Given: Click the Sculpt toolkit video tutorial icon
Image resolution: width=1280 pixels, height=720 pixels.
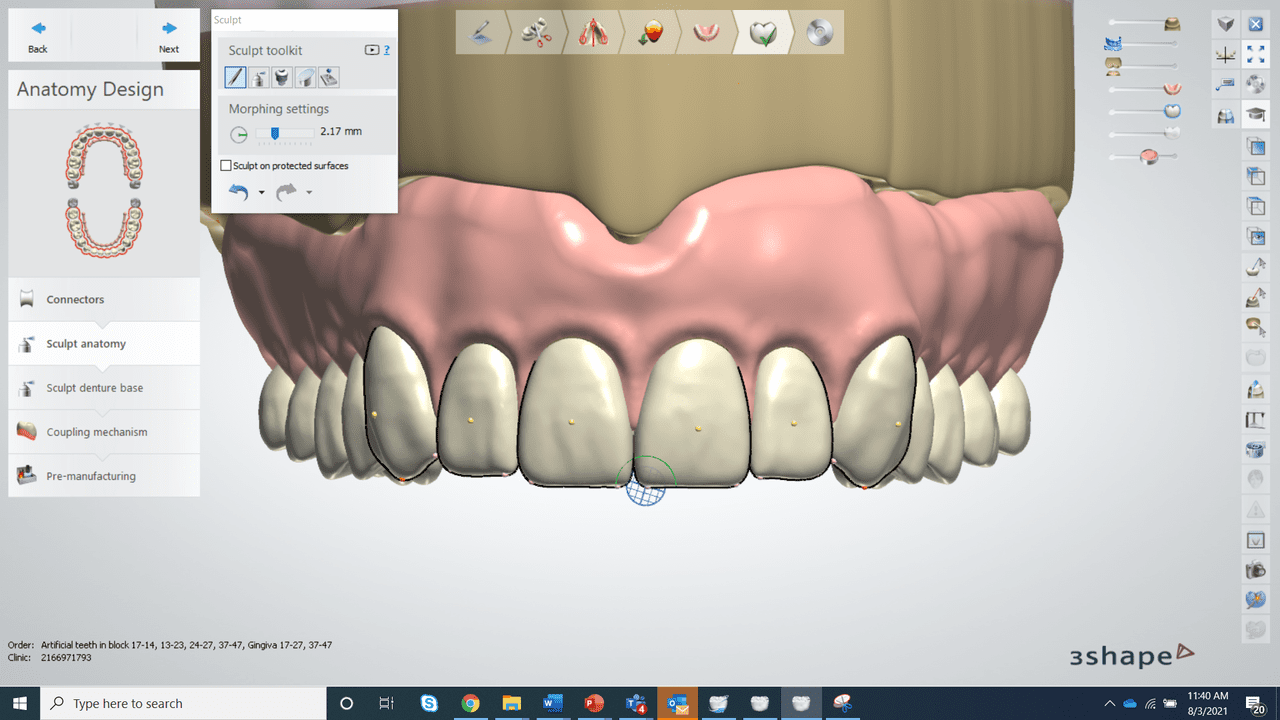Looking at the screenshot, I should tap(372, 50).
